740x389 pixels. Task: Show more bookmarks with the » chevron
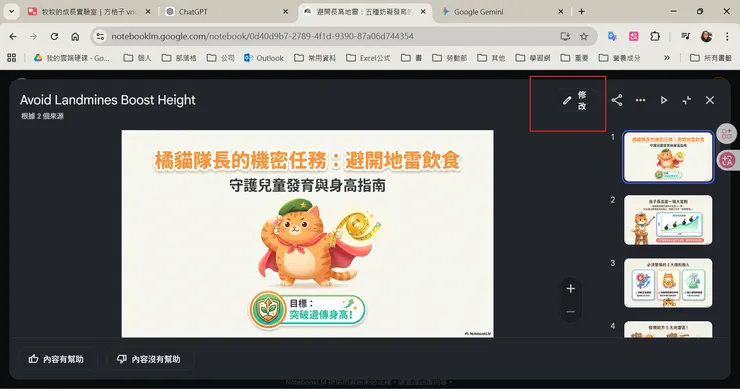(x=667, y=58)
